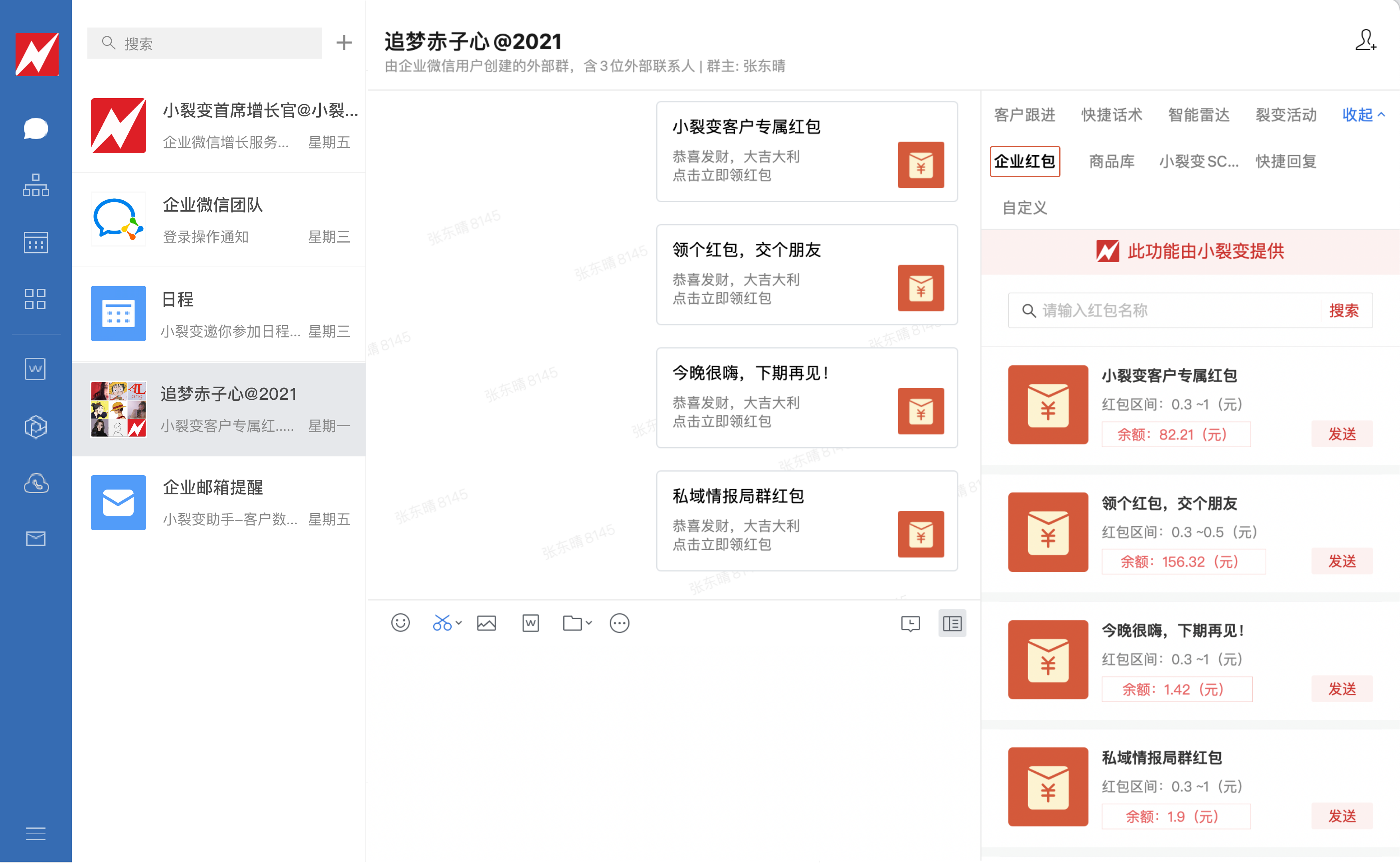Click the 今晚很嗨 envelope icon in panel
Image resolution: width=1400 pixels, height=863 pixels.
pyautogui.click(x=1048, y=659)
